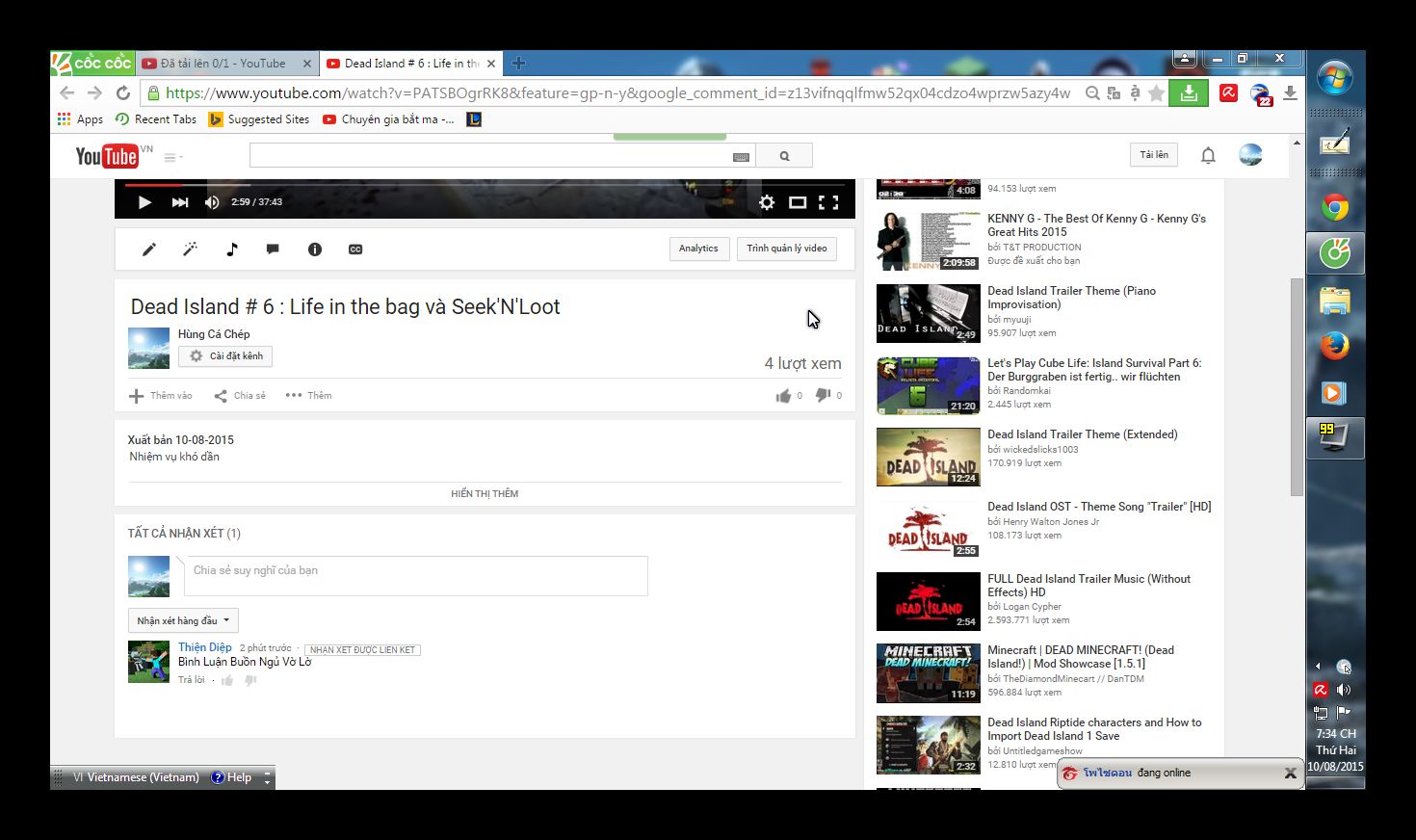Click 'Trình quản lý video' button
Screen dimensions: 1416x840
coord(787,249)
